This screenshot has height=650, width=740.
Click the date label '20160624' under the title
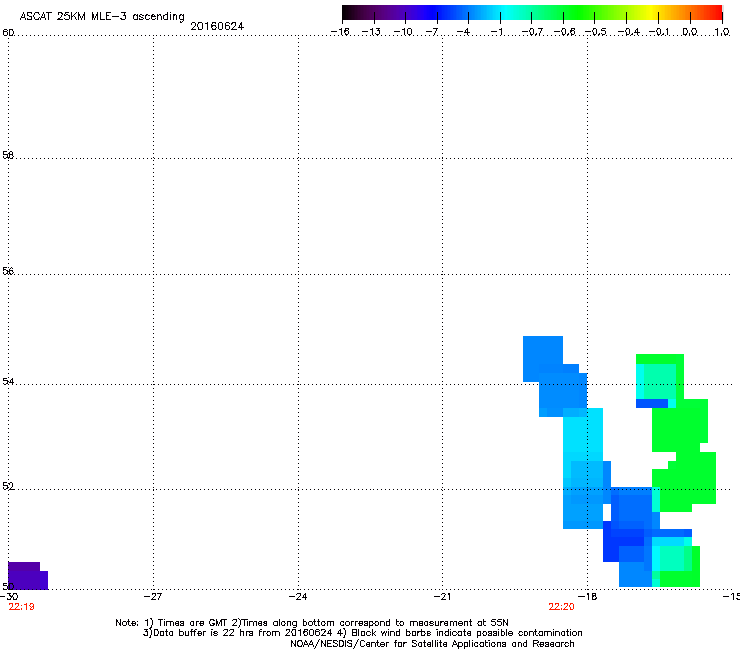pyautogui.click(x=217, y=26)
